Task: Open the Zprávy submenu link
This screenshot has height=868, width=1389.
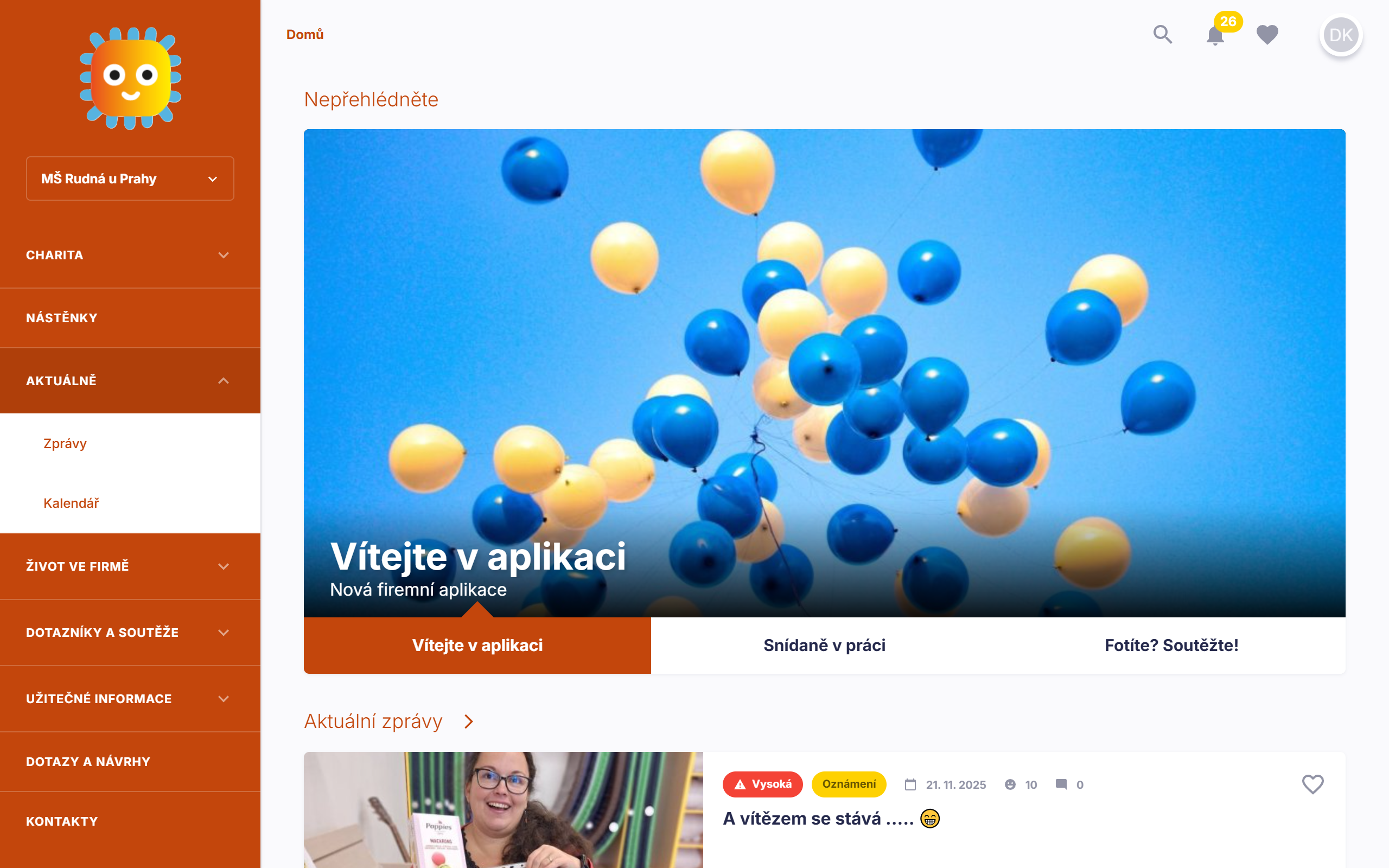Action: 65,444
